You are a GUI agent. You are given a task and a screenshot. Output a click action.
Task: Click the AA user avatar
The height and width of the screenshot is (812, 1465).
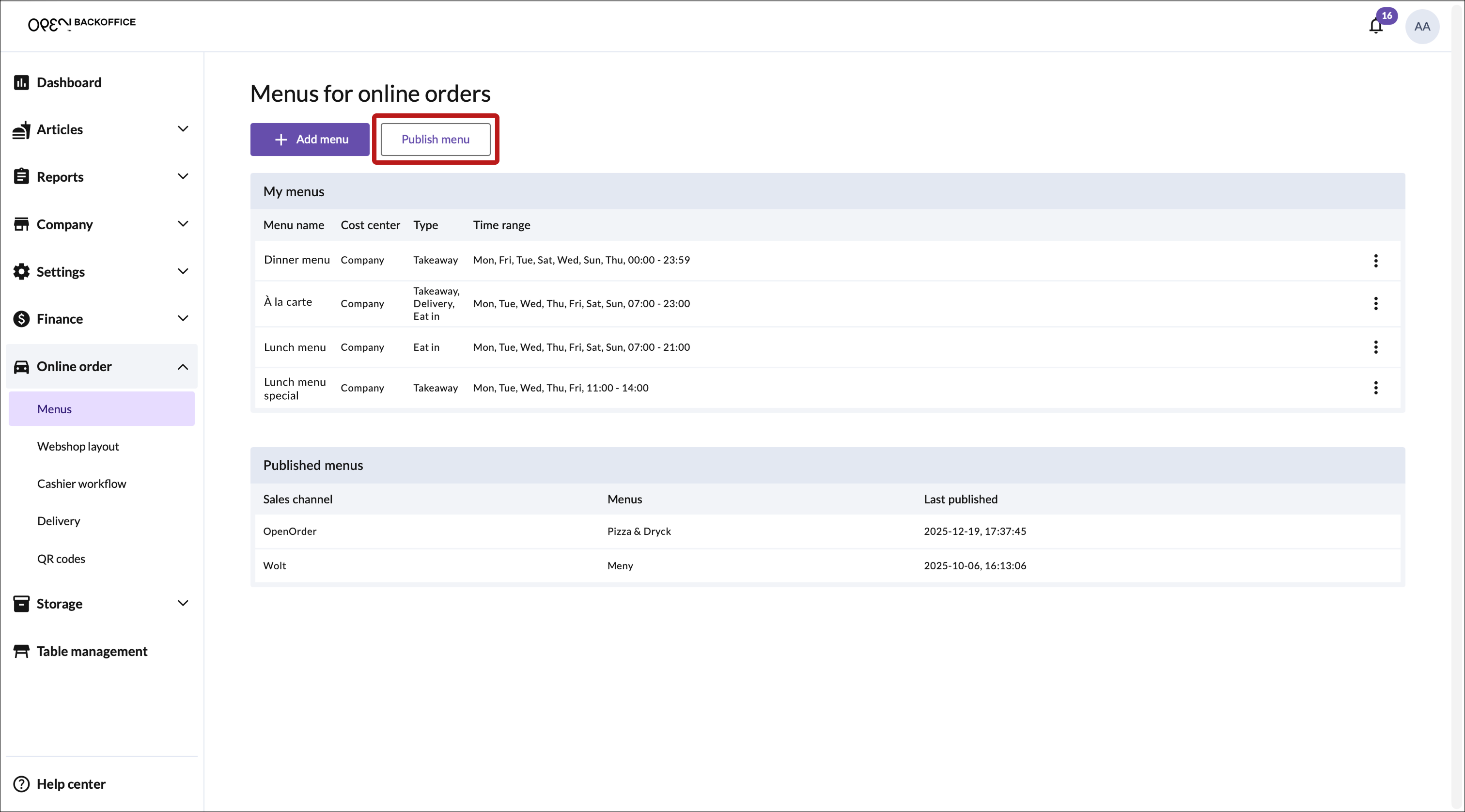click(x=1422, y=26)
